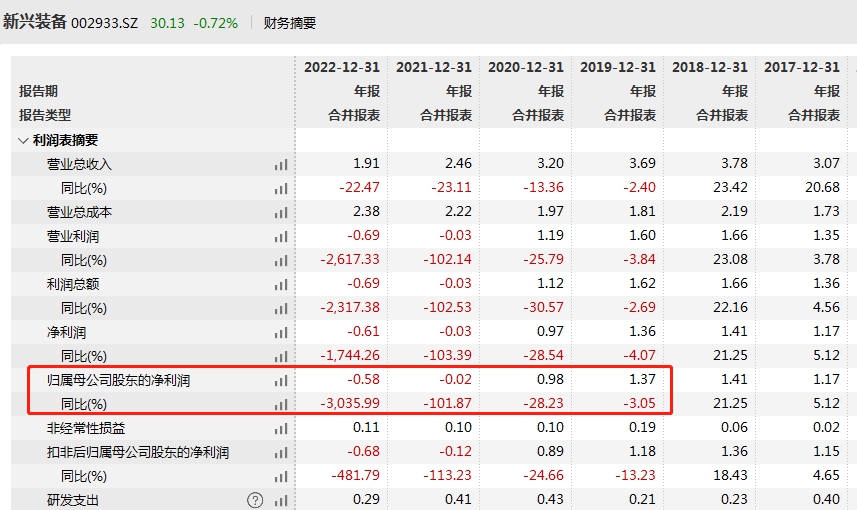
Task: Click the 归属母公司股东的净利润 row label
Action: pyautogui.click(x=118, y=381)
